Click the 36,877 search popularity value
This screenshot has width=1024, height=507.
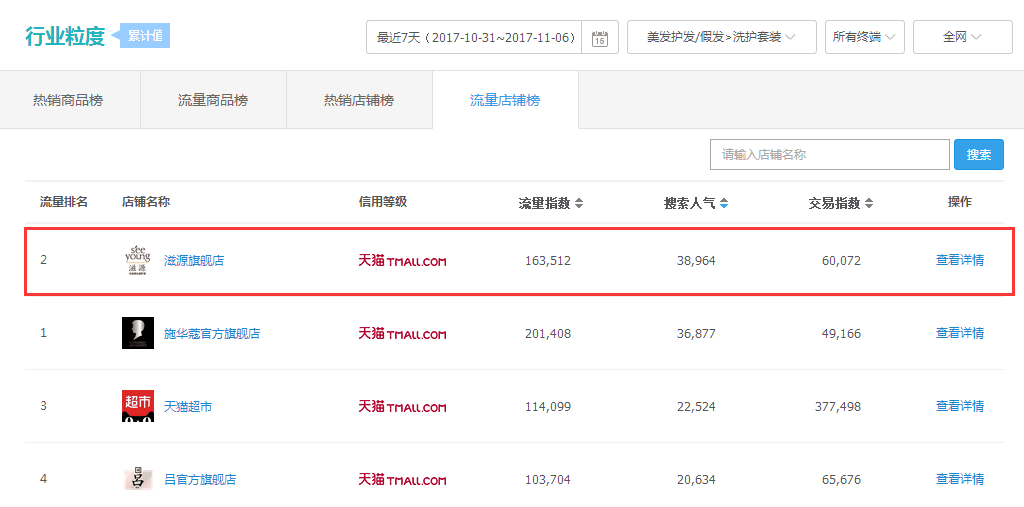click(x=696, y=333)
